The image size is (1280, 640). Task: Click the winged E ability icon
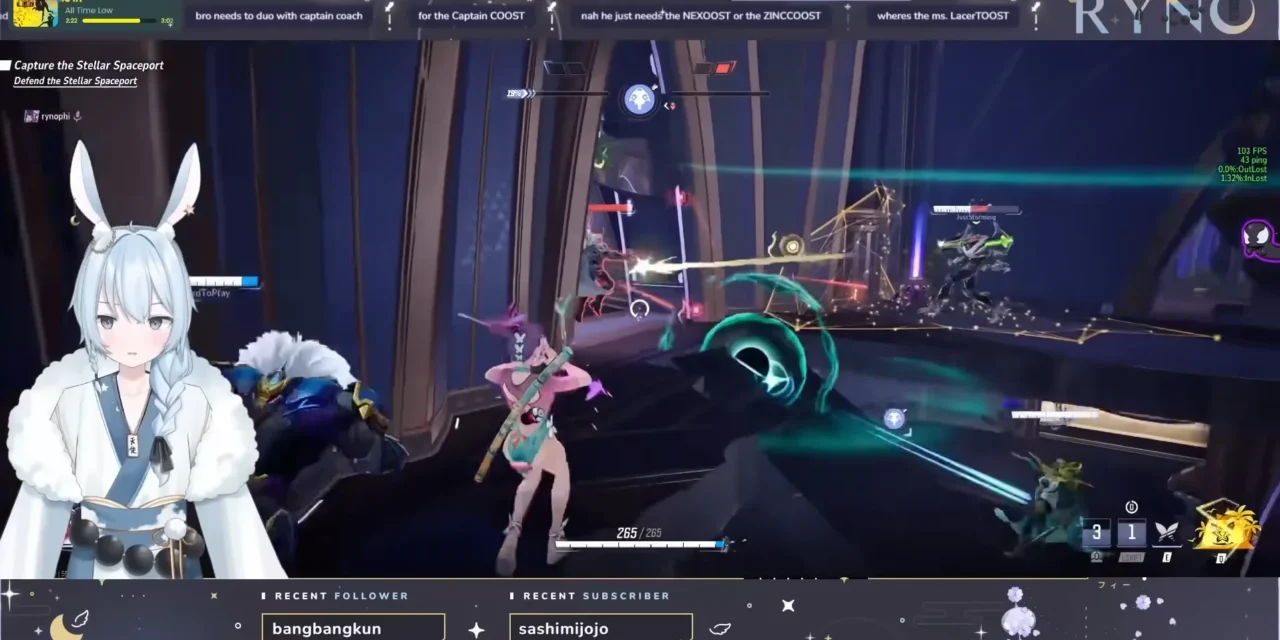click(1166, 532)
